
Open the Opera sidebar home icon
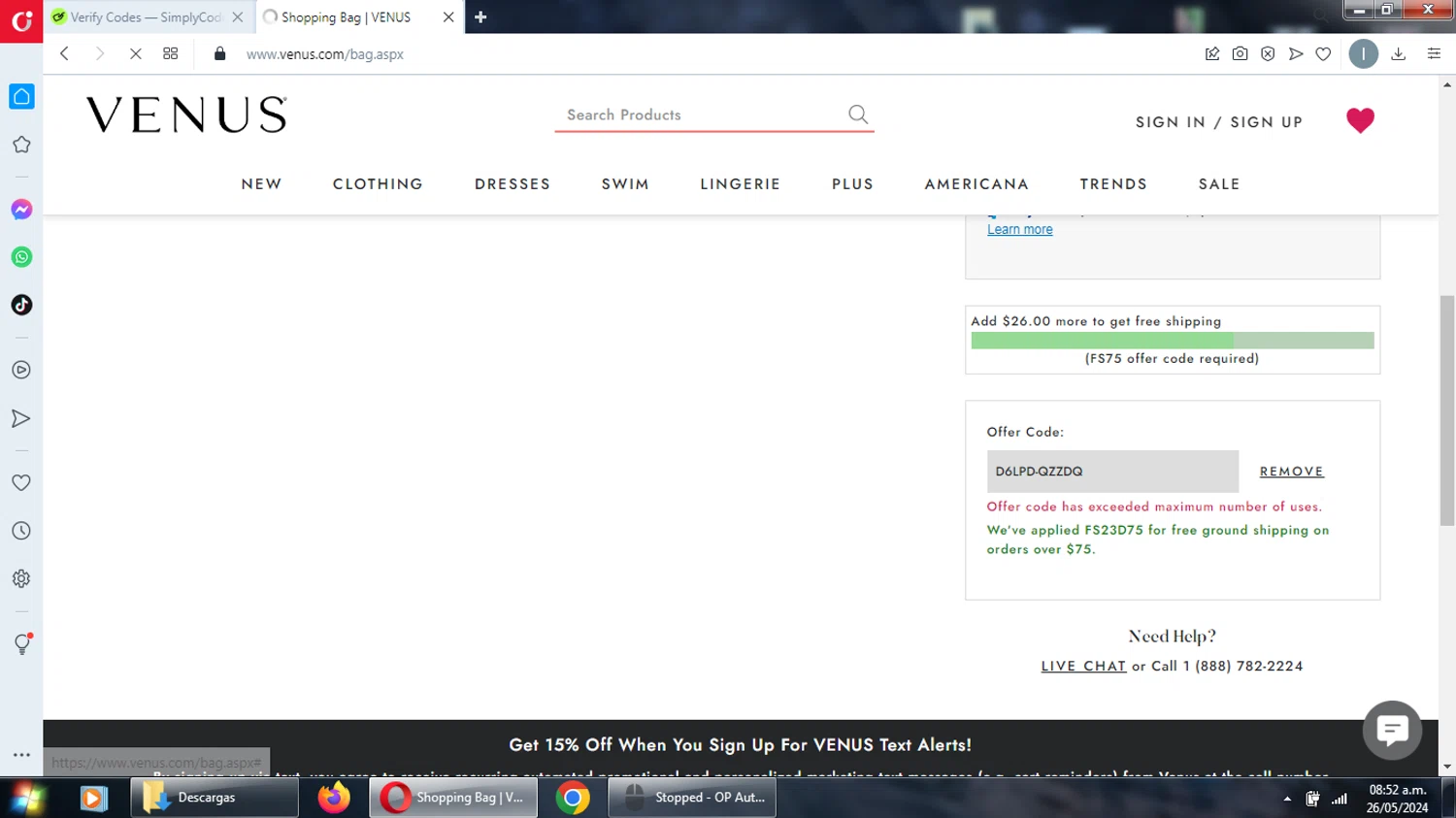coord(21,96)
